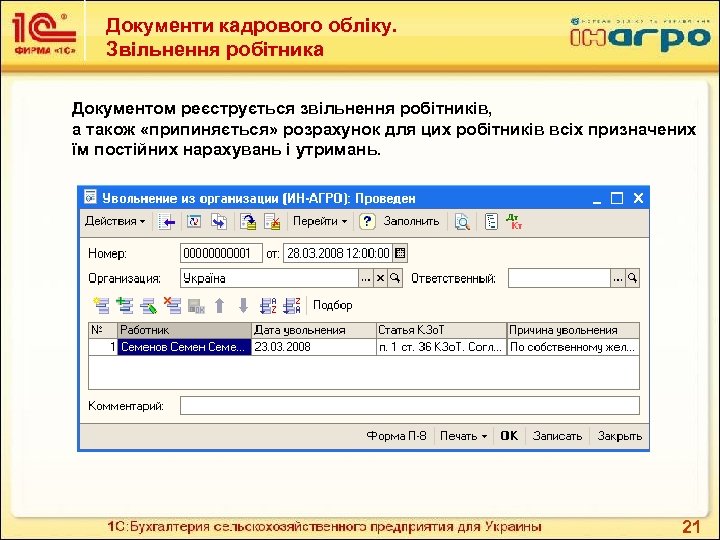Click the yellow question mark help icon
720x540 pixels.
pos(367,222)
